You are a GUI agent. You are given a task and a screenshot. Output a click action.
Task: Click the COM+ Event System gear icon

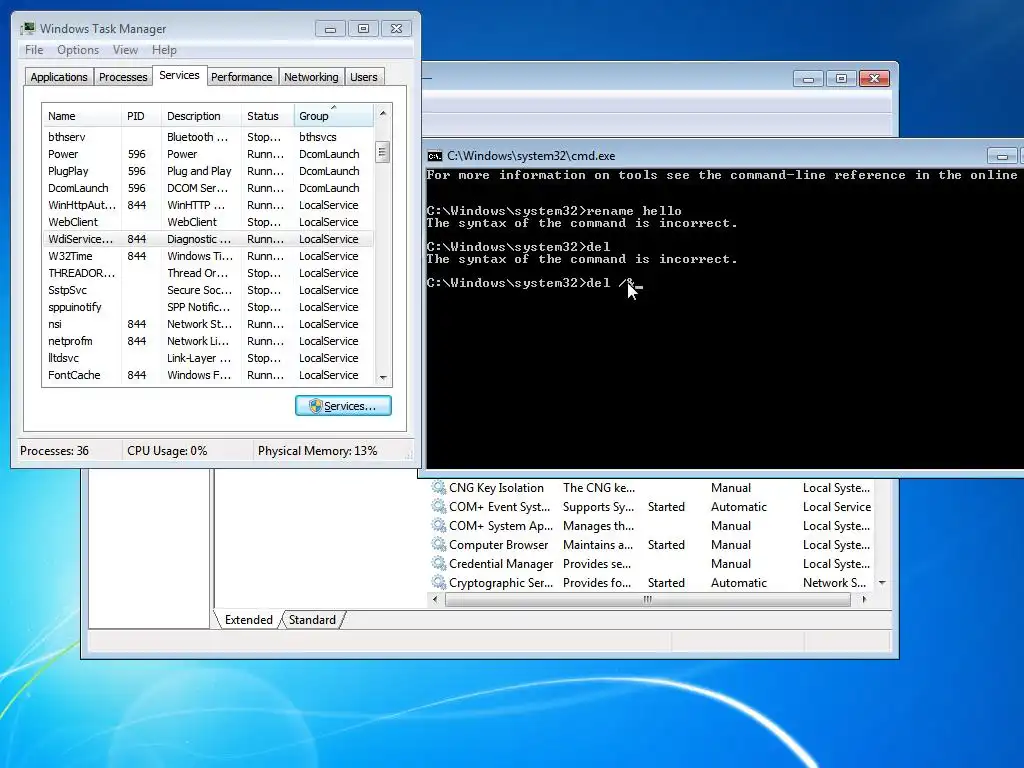tap(439, 507)
